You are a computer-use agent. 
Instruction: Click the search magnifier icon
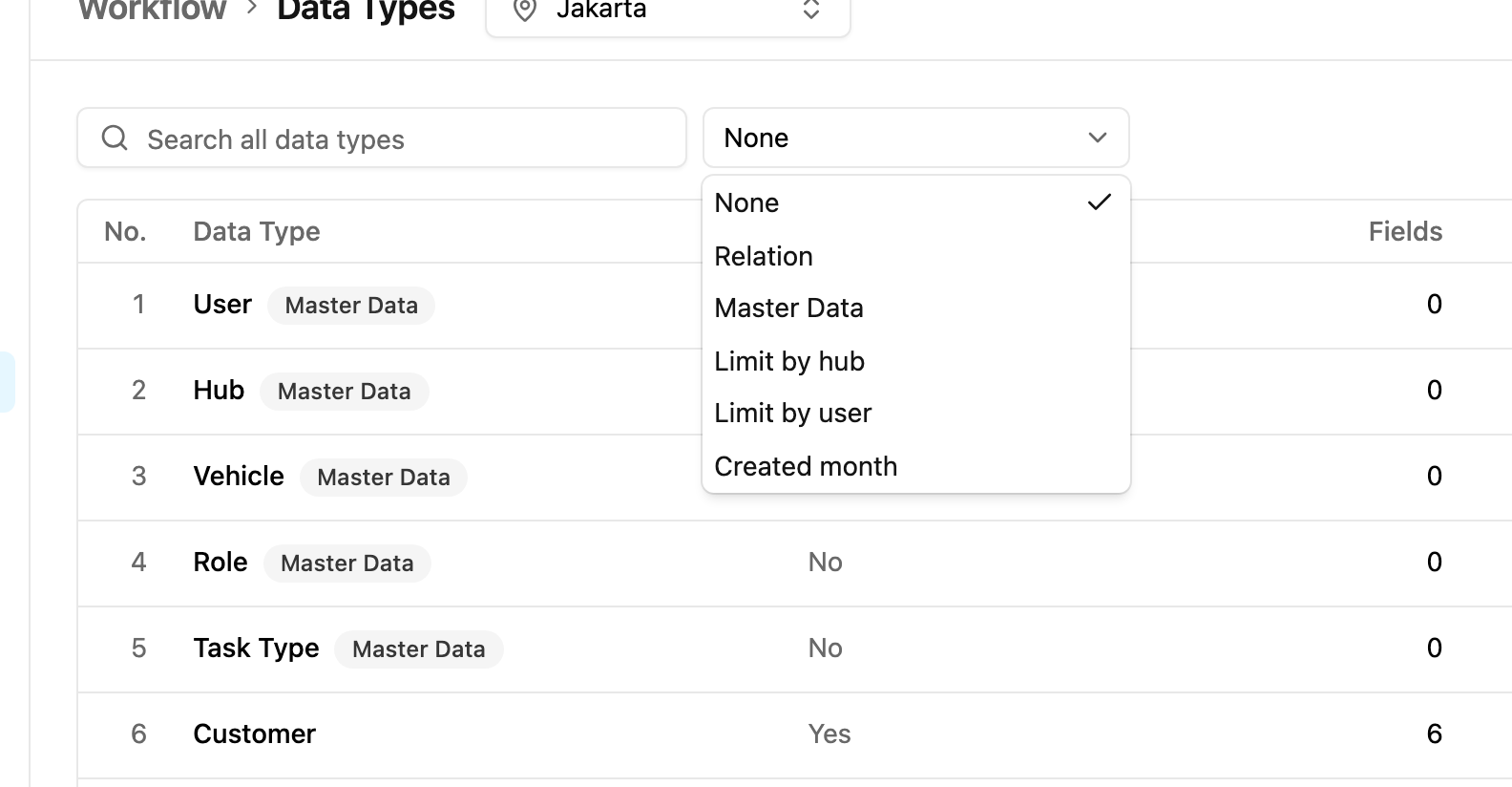click(x=115, y=138)
